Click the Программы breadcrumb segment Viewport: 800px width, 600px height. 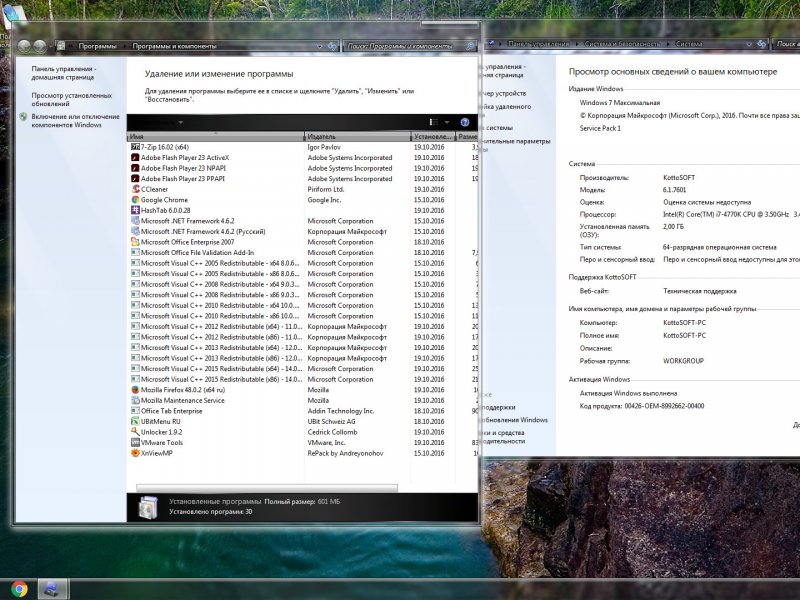[97, 46]
